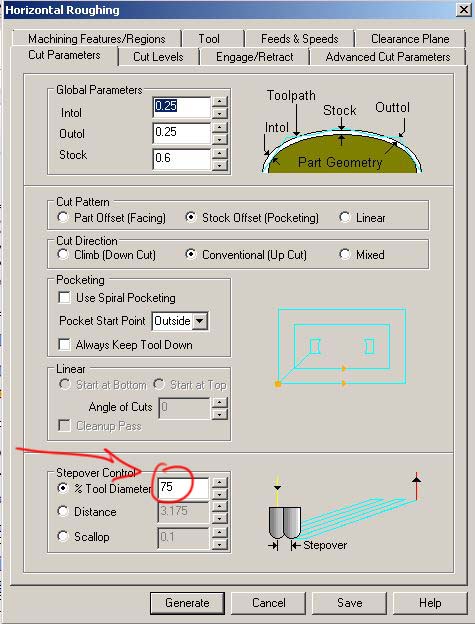The image size is (475, 624).
Task: Open Advanced Cut Parameters tab
Action: 388,57
